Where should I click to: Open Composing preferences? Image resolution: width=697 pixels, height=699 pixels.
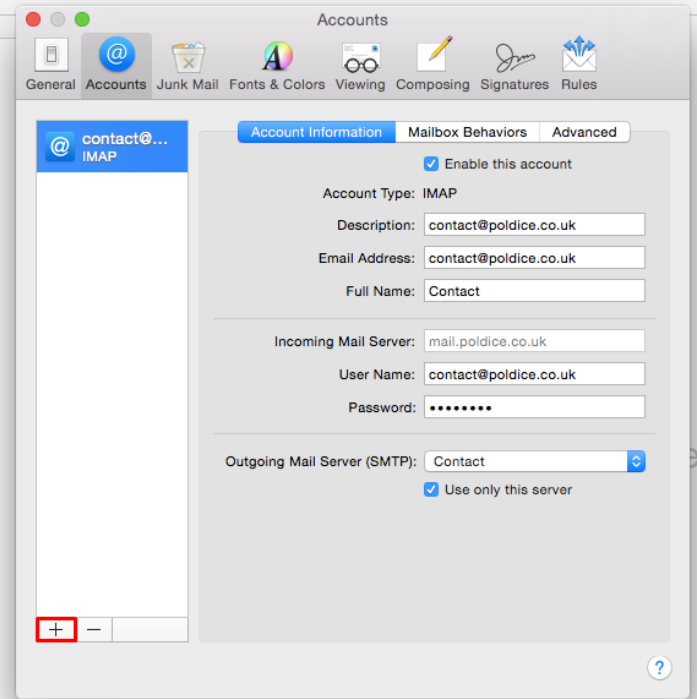point(433,64)
